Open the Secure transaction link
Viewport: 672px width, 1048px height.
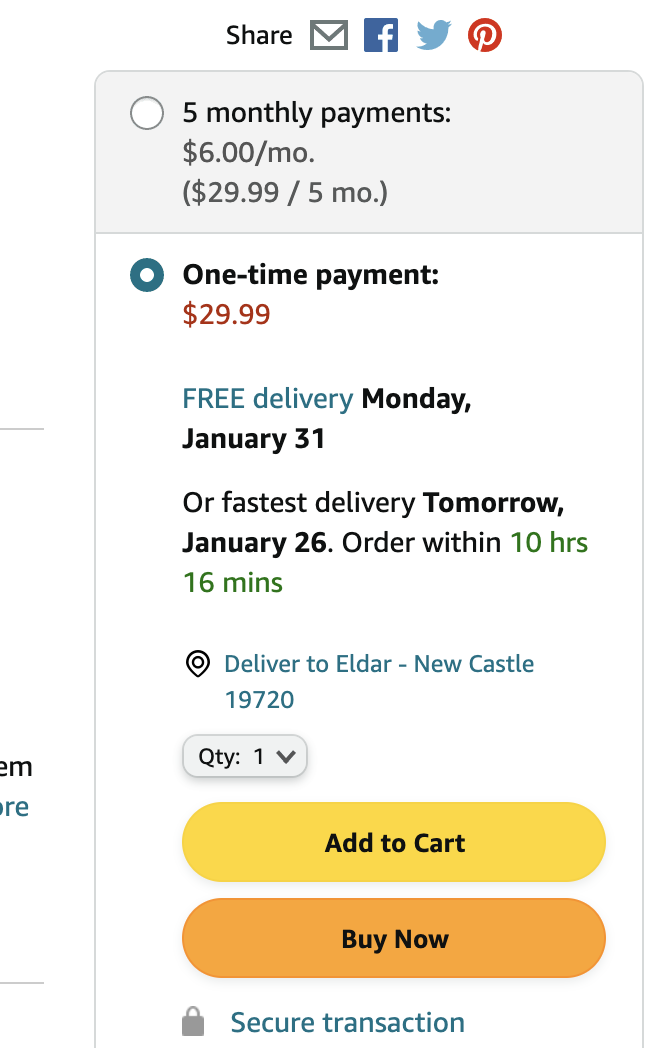(x=347, y=1022)
